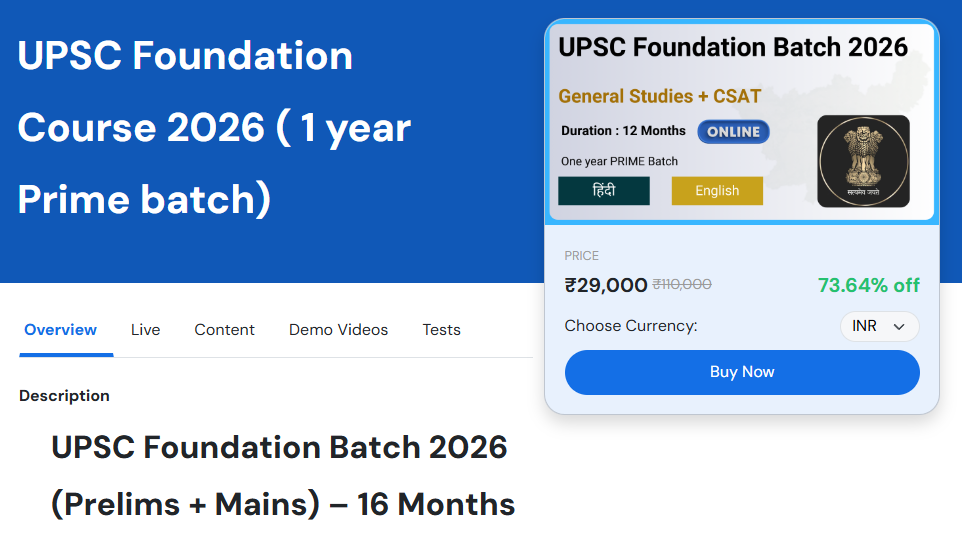Select the English language box on banner

click(717, 191)
